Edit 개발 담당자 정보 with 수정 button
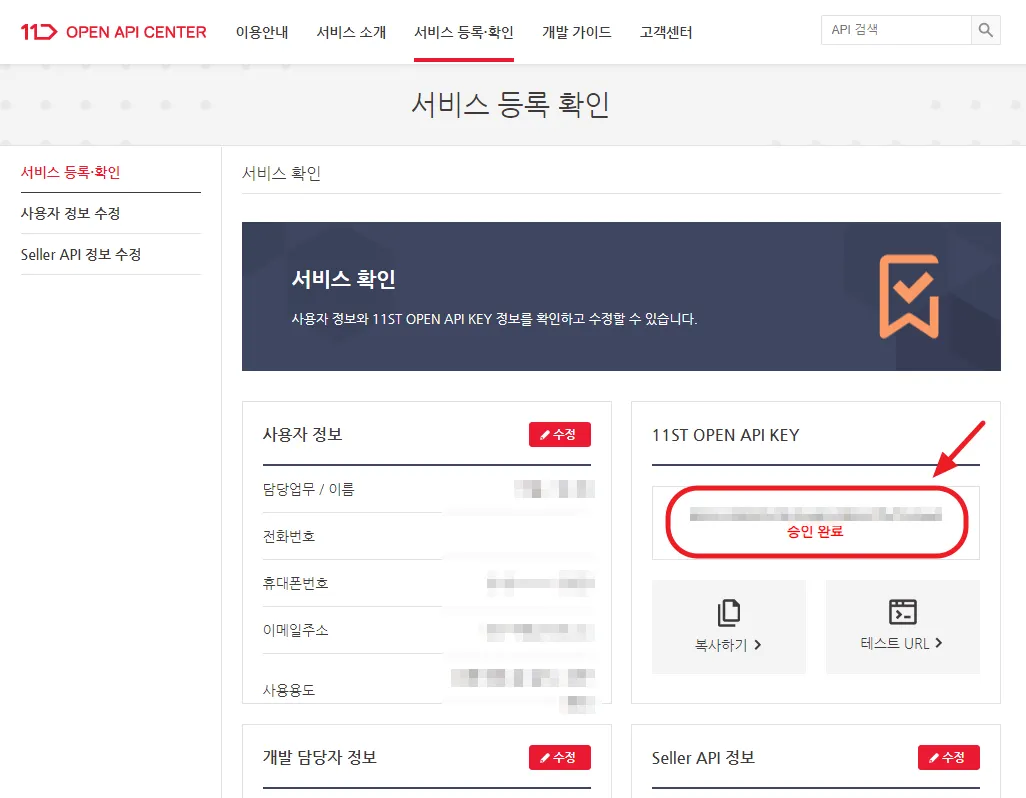1026x798 pixels. click(559, 757)
